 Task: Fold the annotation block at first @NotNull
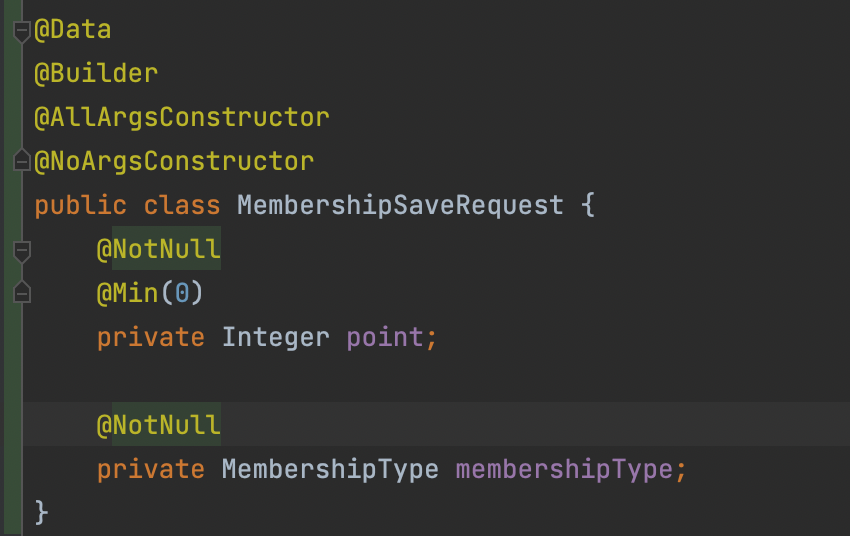(22, 251)
